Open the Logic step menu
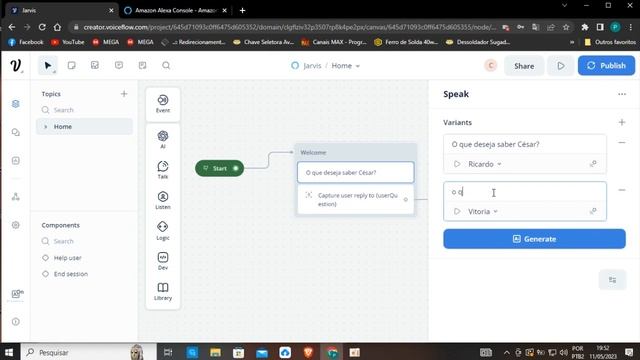640x360 pixels. point(163,231)
